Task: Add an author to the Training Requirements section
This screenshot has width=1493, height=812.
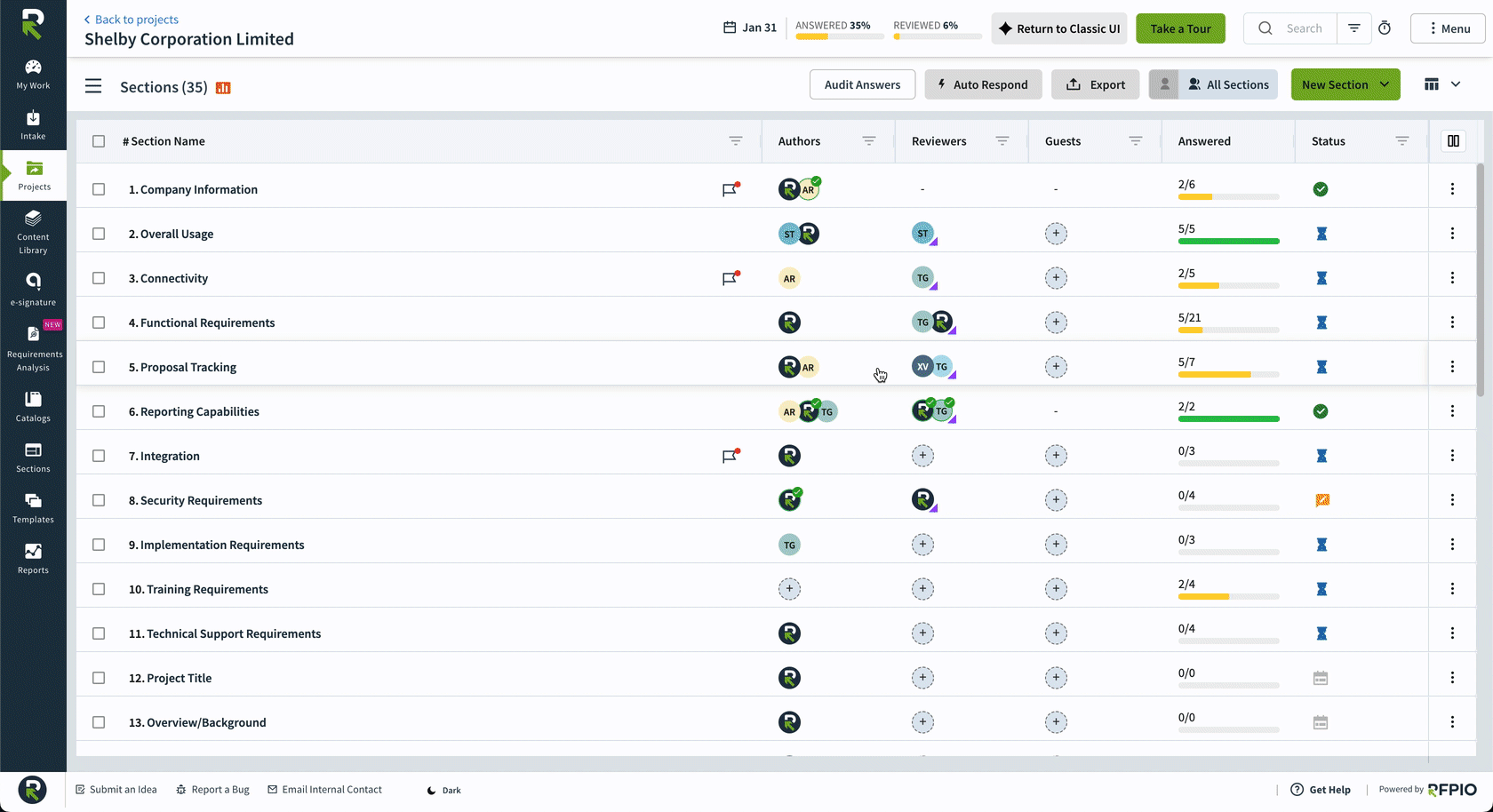Action: tap(789, 589)
